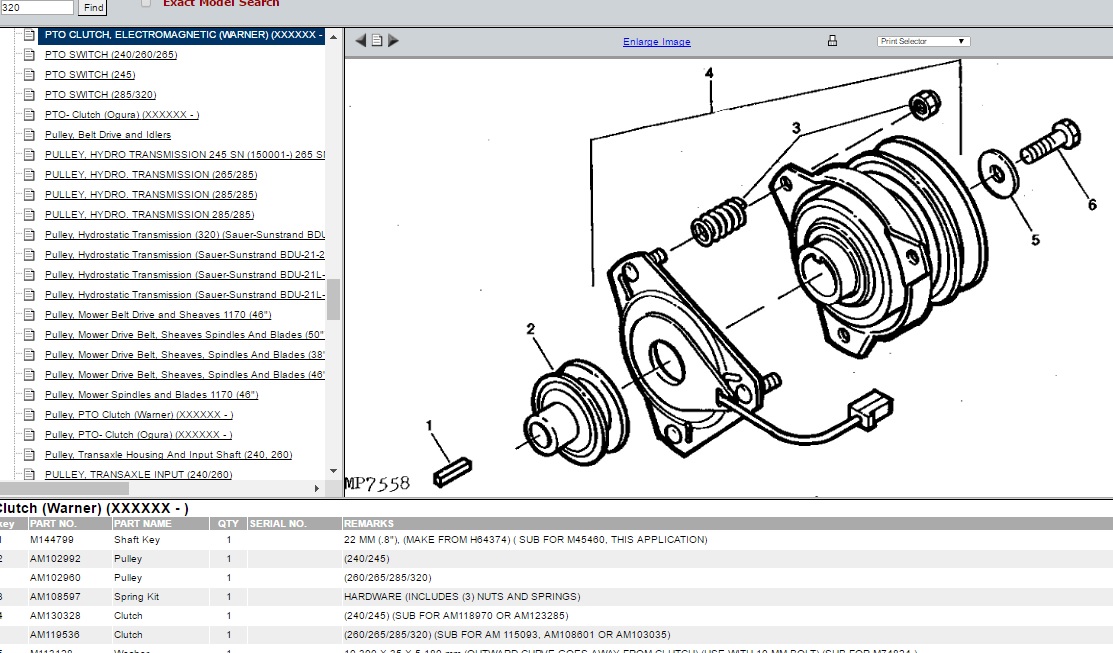
Task: Click remark HARDWARE (INCLUDES (3) NUTS AND SPRINGS)
Action: [462, 597]
